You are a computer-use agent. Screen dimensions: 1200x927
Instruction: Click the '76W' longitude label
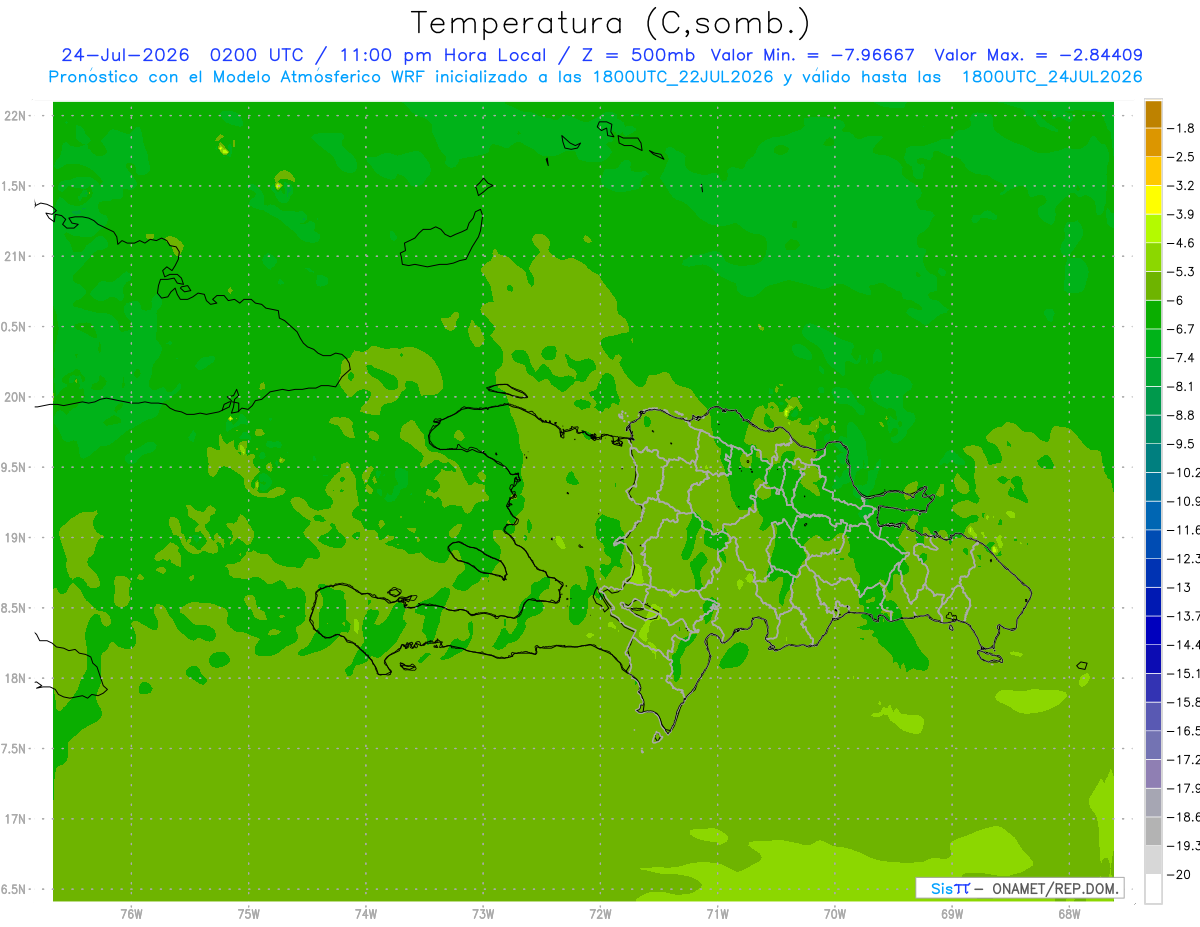131,914
